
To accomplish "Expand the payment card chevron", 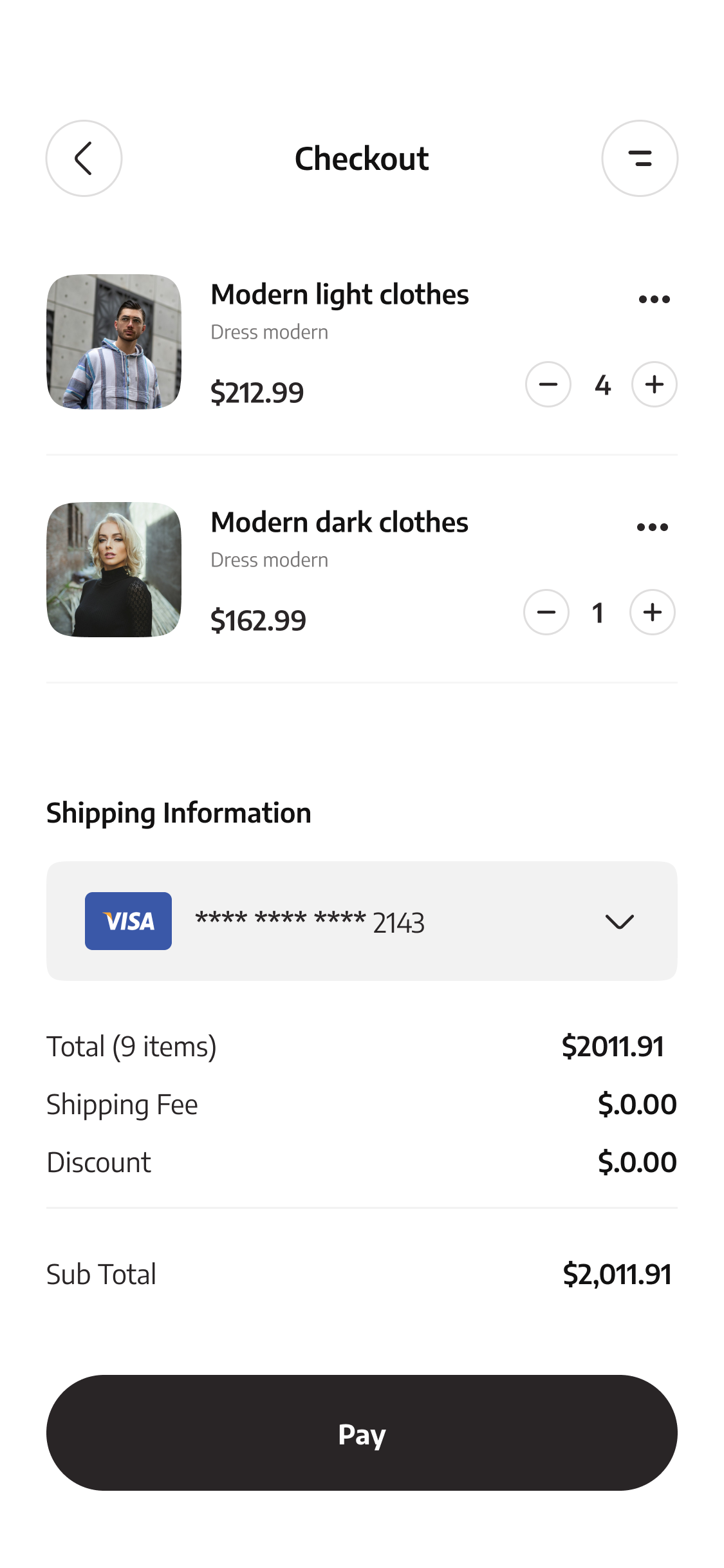I will [620, 922].
